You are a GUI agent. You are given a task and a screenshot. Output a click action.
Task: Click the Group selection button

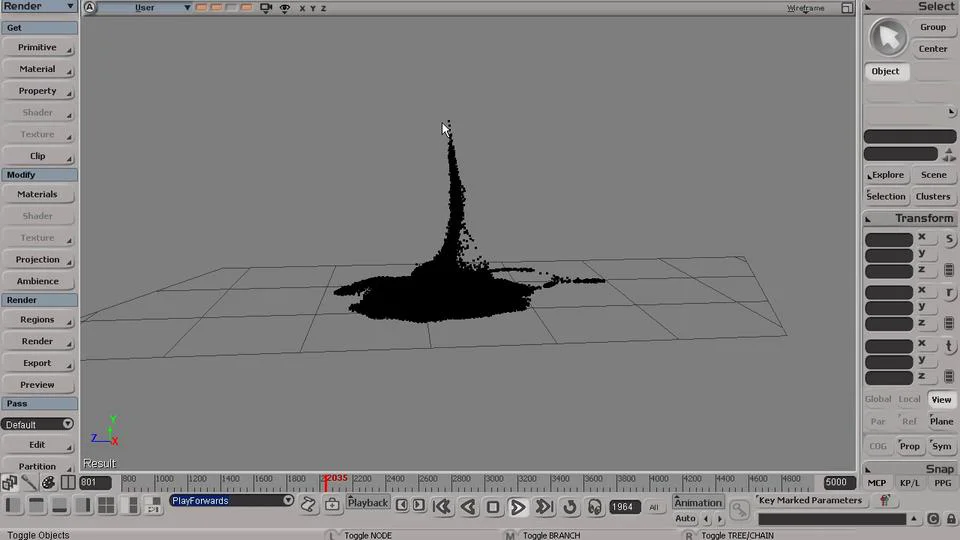point(933,27)
